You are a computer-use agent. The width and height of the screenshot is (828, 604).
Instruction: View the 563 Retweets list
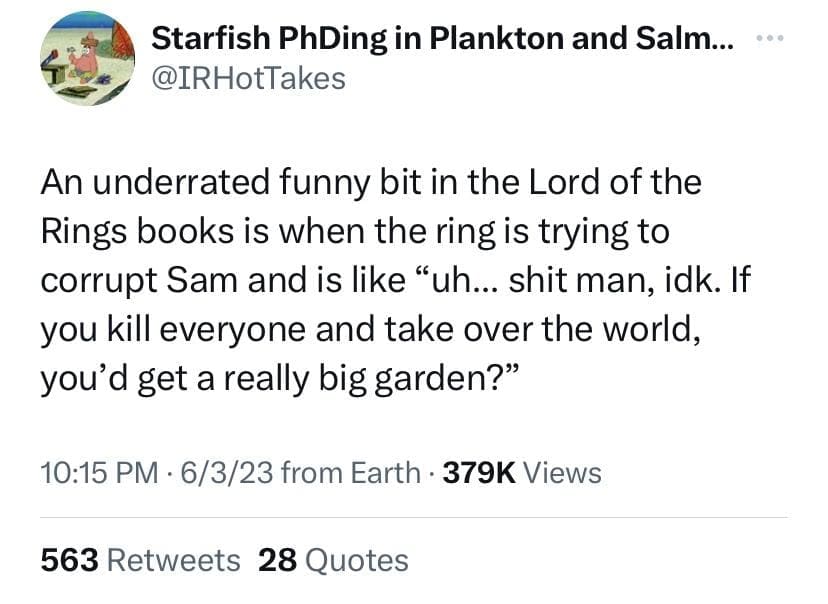[140, 560]
